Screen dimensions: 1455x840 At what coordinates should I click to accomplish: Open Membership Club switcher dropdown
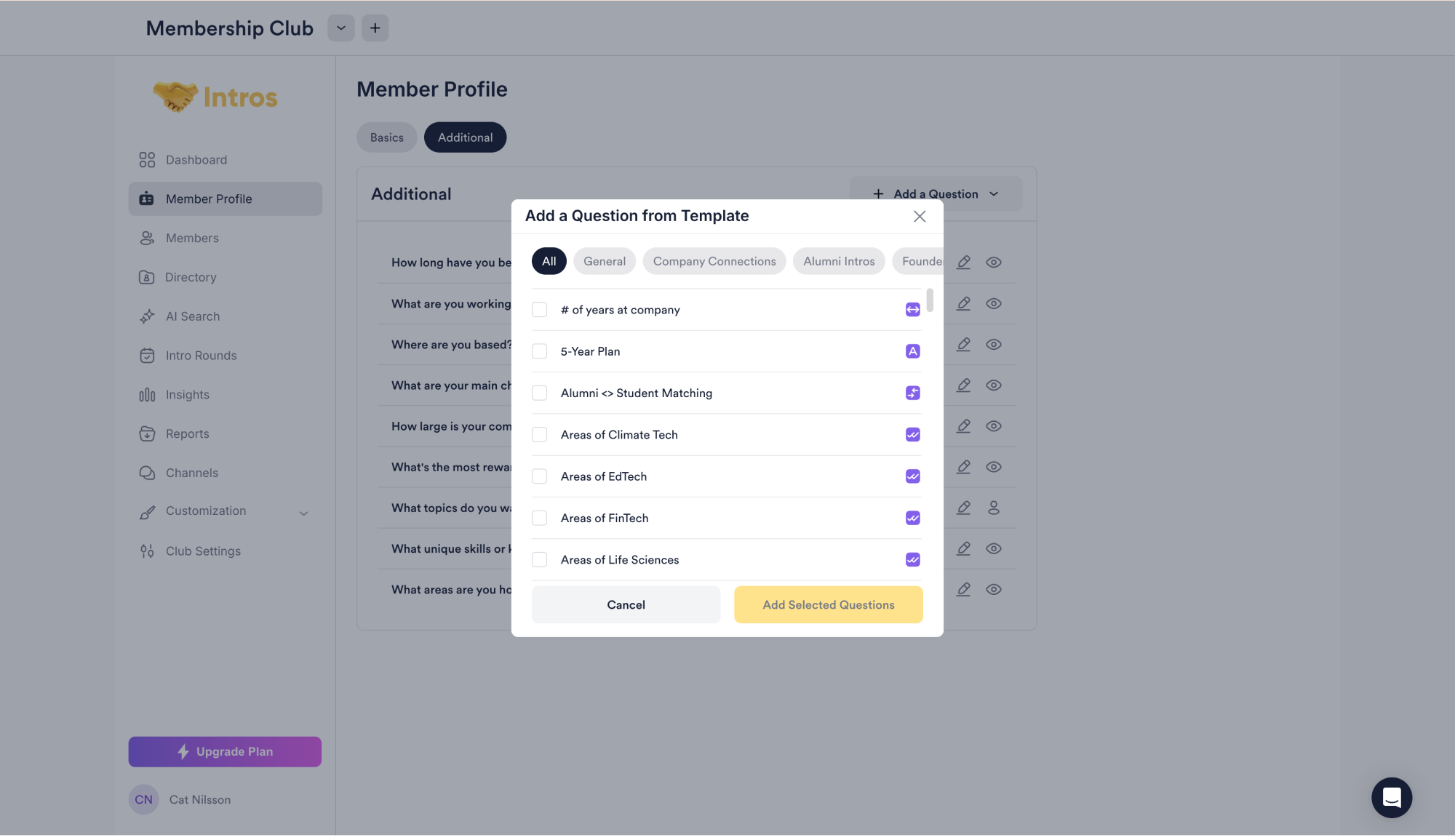tap(340, 28)
